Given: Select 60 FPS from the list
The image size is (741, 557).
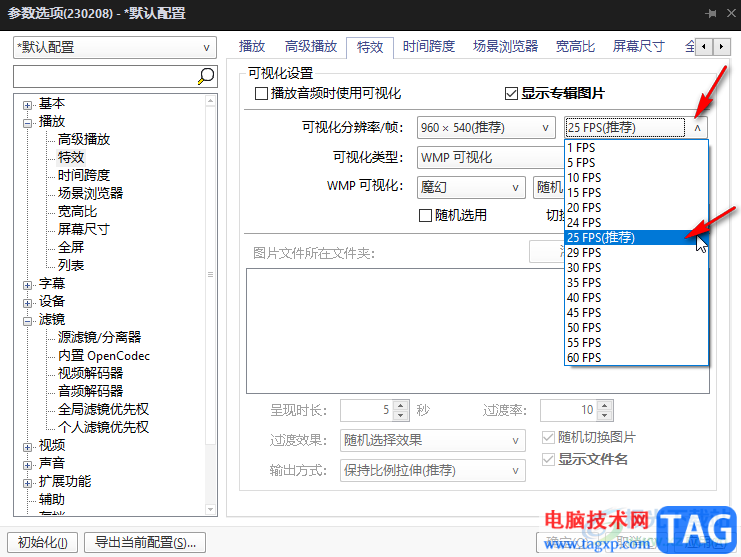Looking at the screenshot, I should 636,358.
